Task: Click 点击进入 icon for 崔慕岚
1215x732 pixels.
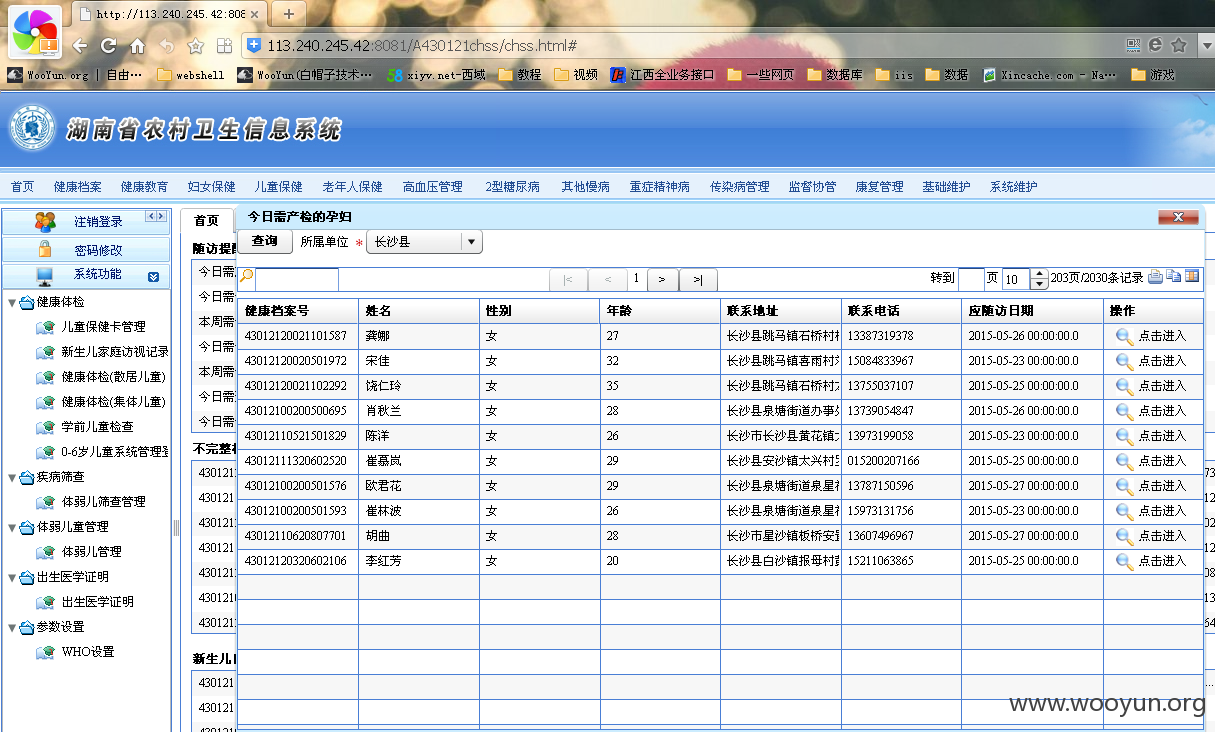Action: click(1125, 462)
